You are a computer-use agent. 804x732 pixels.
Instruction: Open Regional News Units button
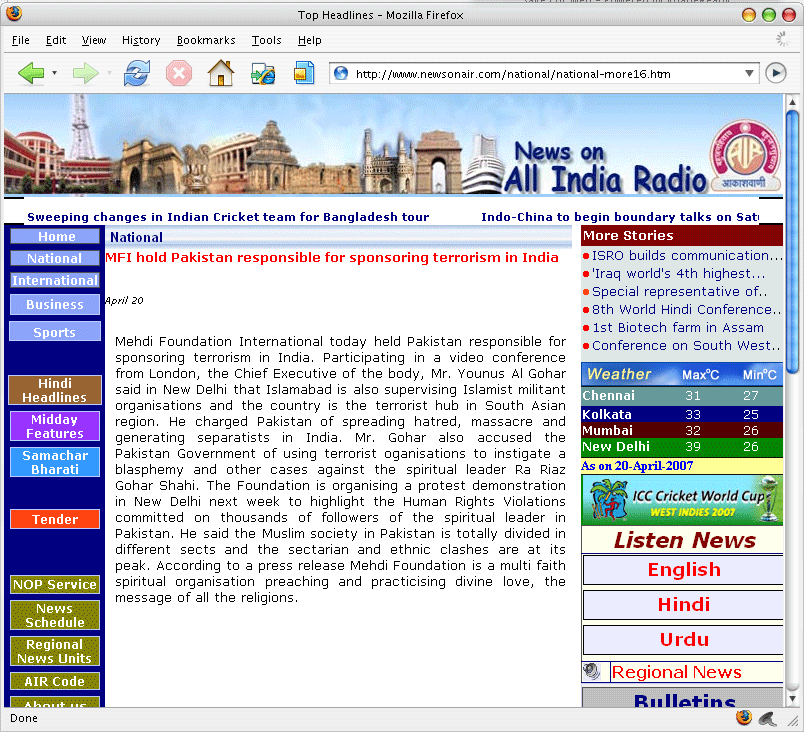55,651
